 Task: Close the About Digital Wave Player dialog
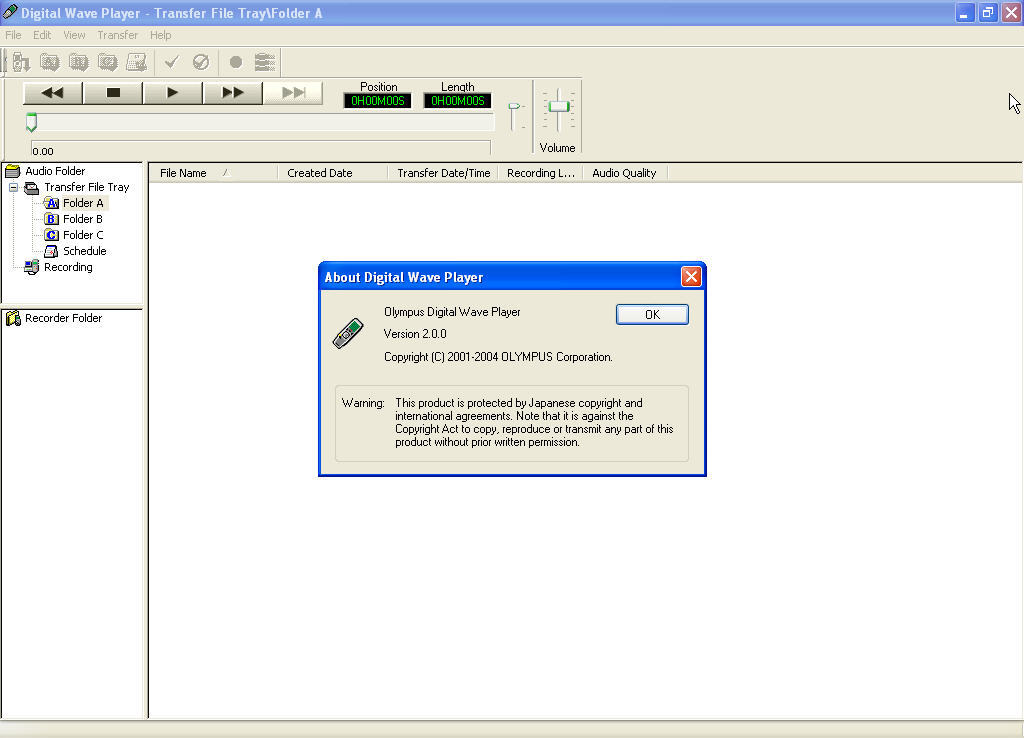pyautogui.click(x=690, y=277)
